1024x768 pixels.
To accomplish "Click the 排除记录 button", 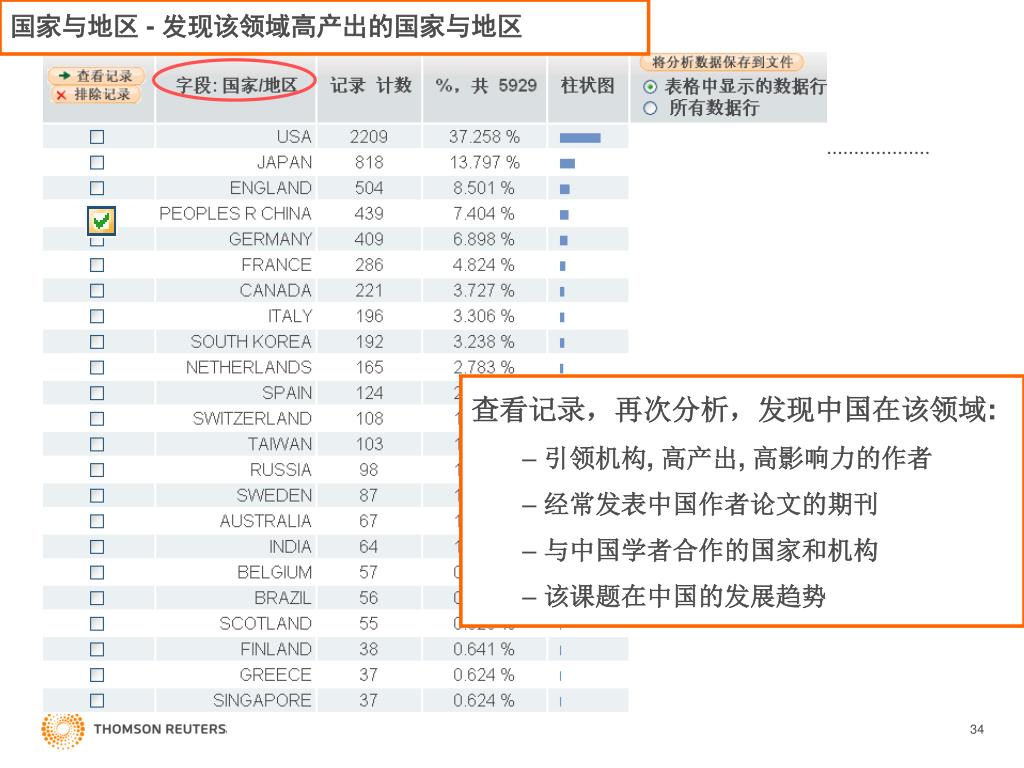I will [x=95, y=95].
